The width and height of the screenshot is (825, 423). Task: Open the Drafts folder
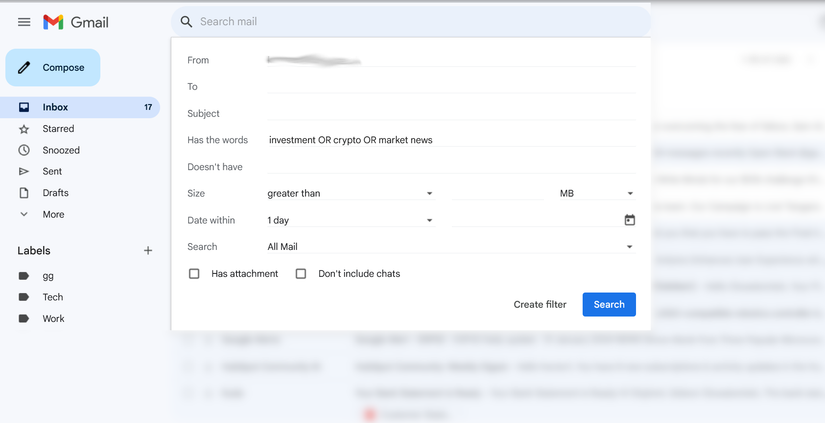[55, 193]
